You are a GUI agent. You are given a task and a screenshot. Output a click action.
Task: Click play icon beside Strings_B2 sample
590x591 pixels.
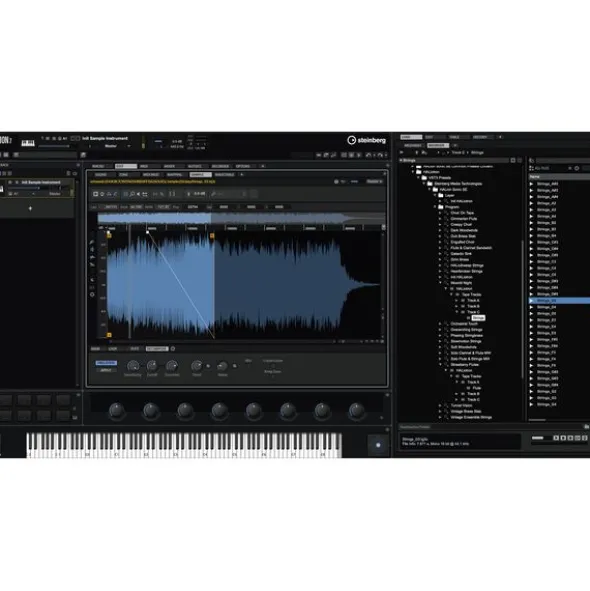[x=532, y=223]
